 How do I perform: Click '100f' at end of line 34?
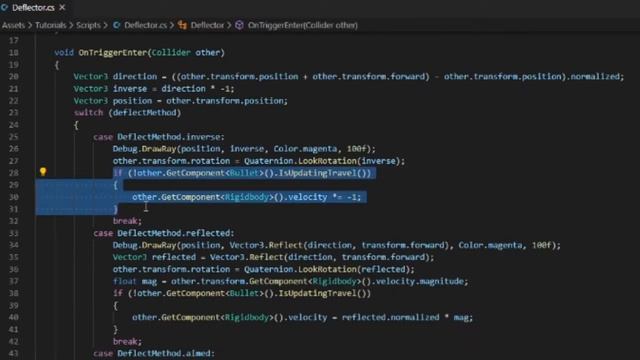(x=541, y=245)
